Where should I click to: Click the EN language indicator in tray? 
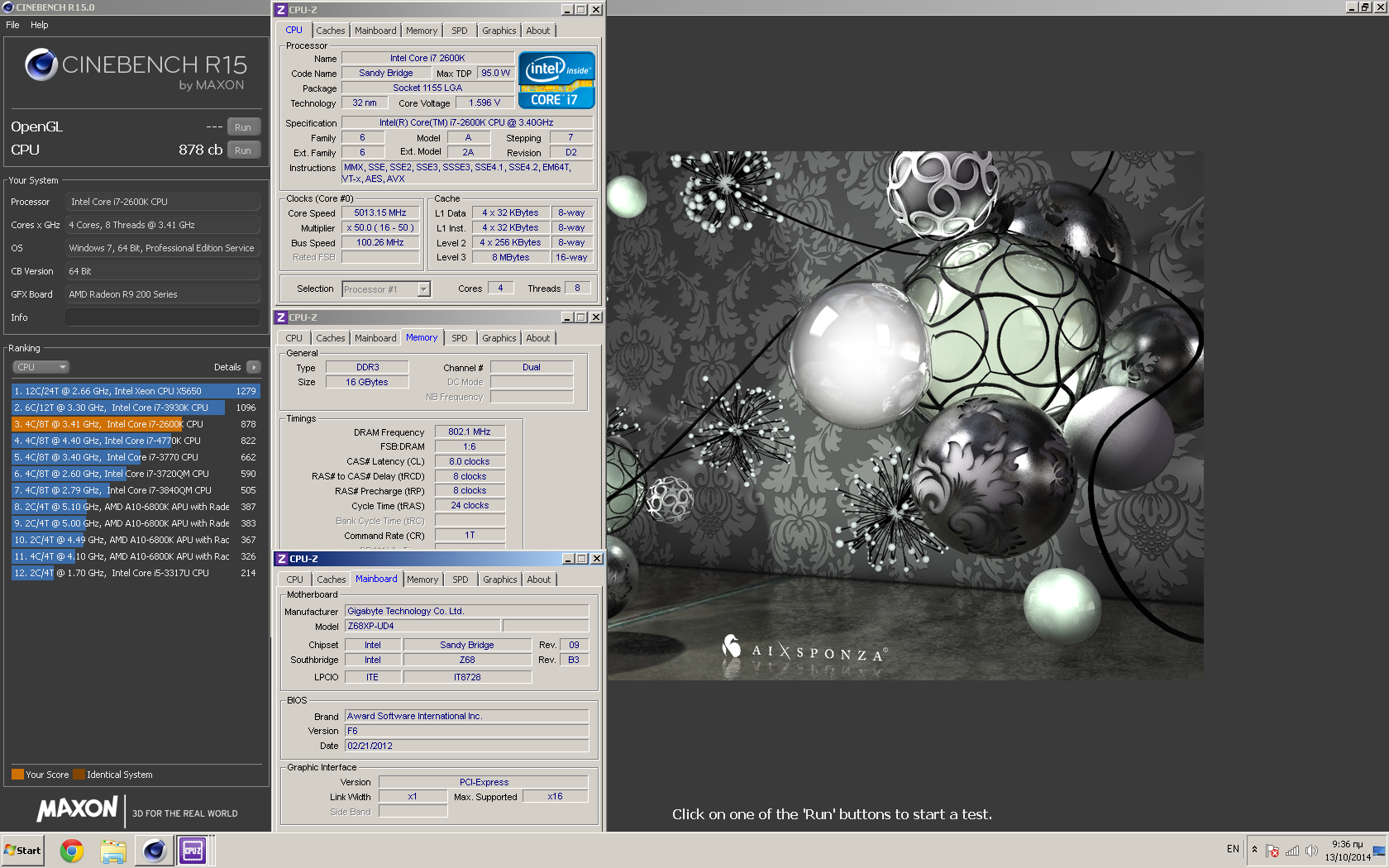coord(1233,849)
